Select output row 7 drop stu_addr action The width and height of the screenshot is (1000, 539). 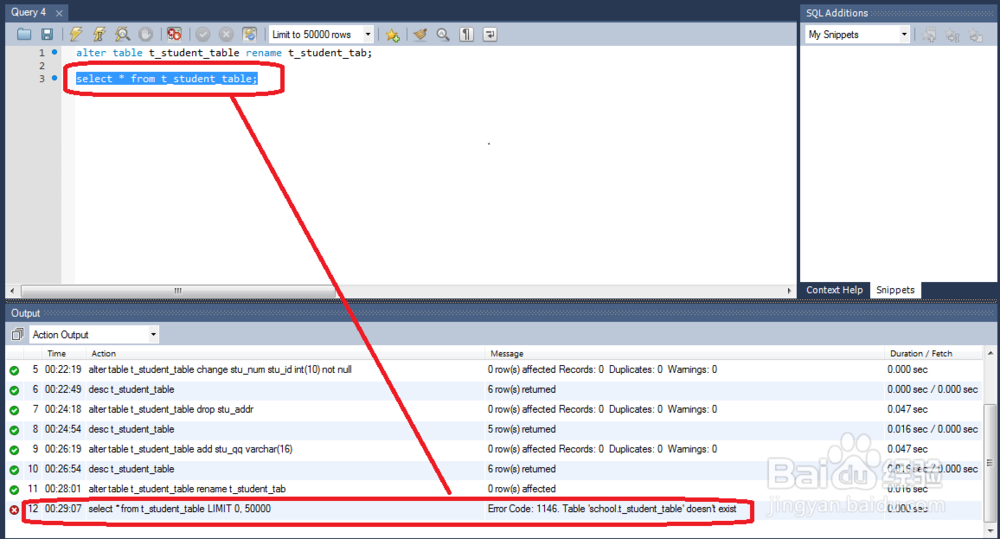pos(494,409)
